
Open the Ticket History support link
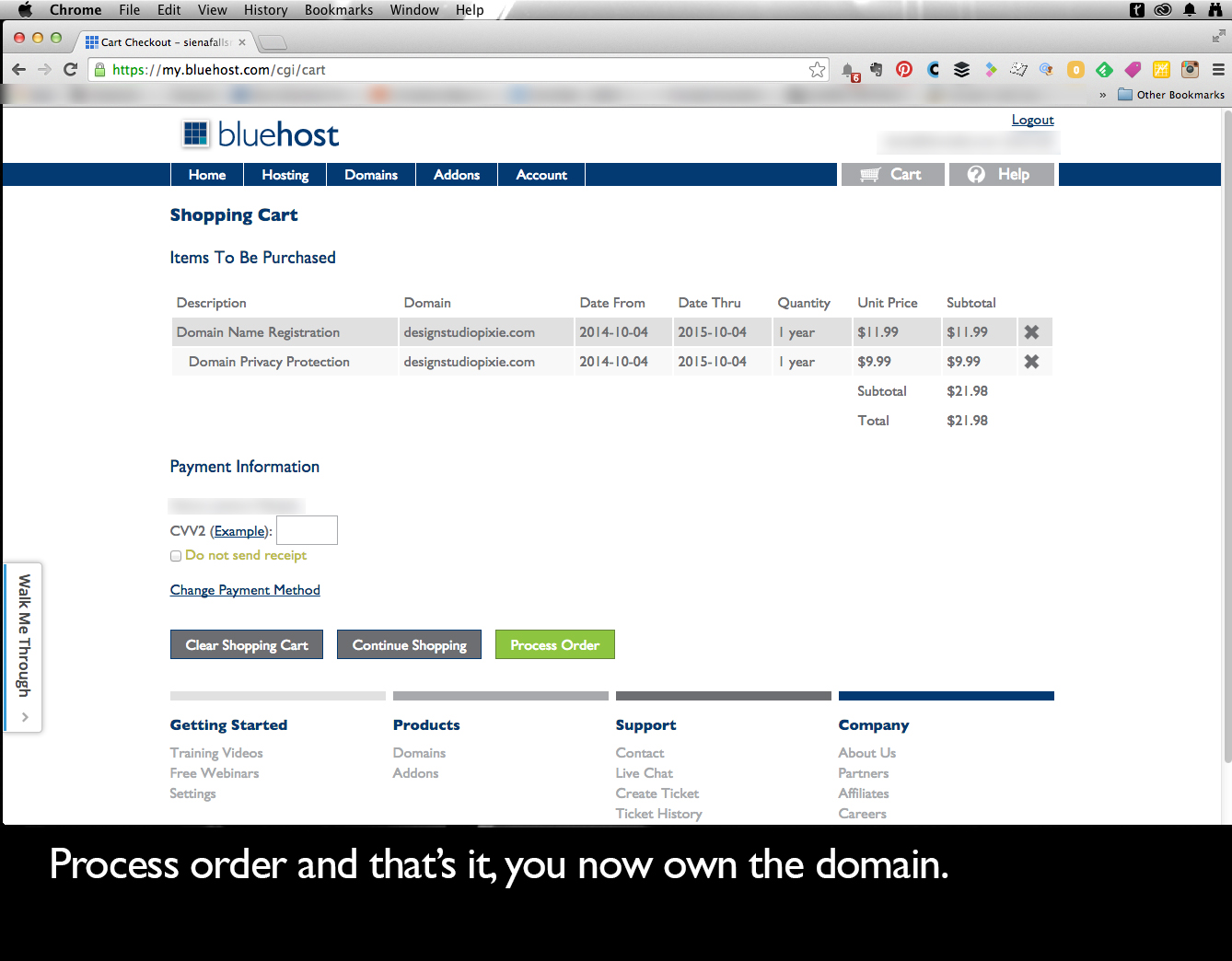tap(659, 814)
